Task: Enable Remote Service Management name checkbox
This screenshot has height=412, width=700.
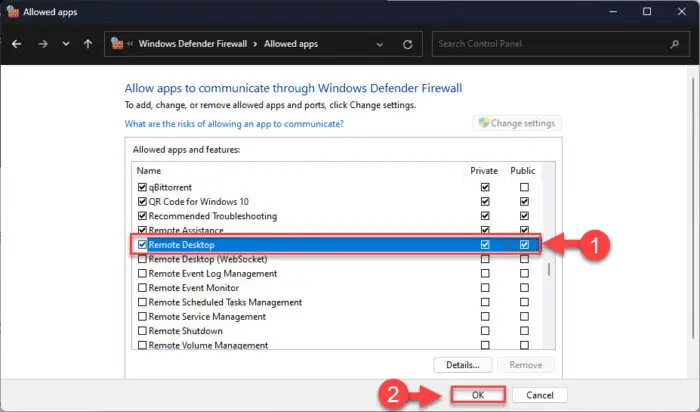Action: [142, 316]
